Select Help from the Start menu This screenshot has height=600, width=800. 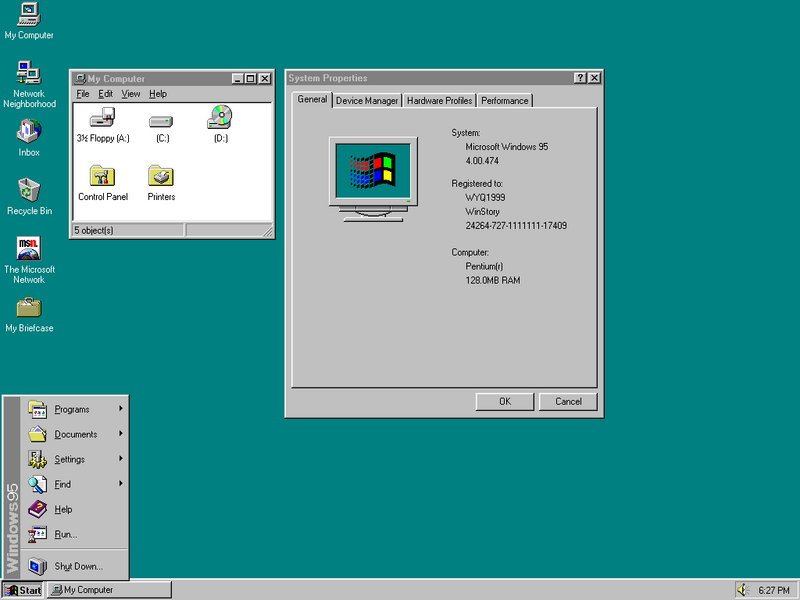point(63,509)
